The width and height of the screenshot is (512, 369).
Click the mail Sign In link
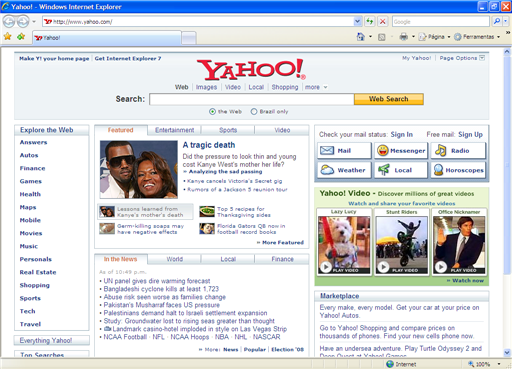[x=401, y=134]
